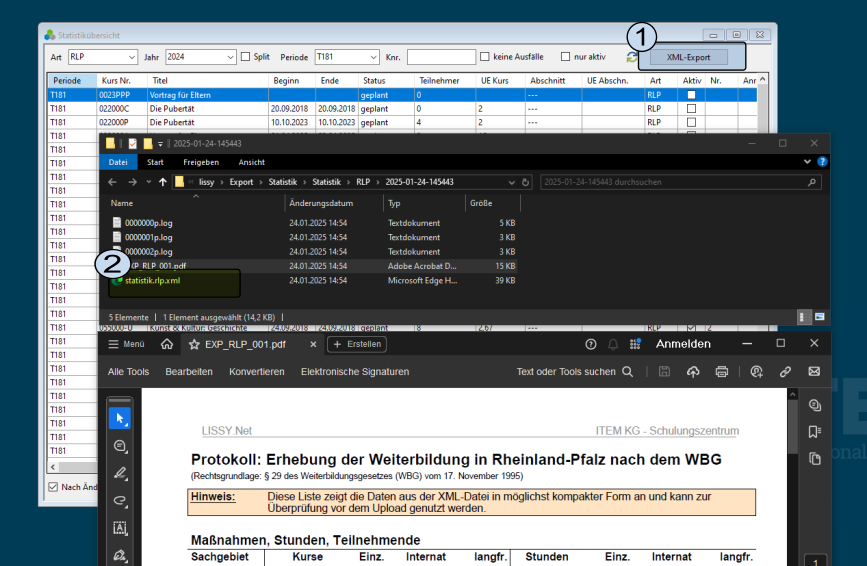Close the EXP_RLP_001.pdf tab
The width and height of the screenshot is (867, 566).
313,344
